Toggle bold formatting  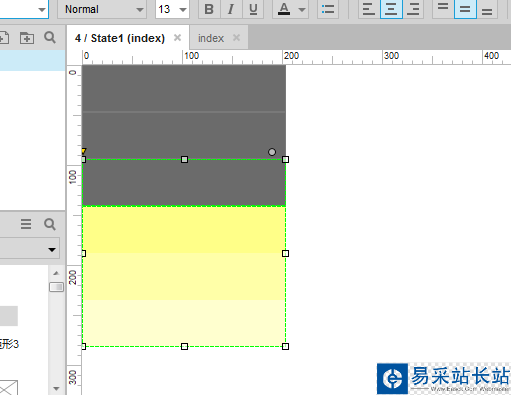coord(209,9)
